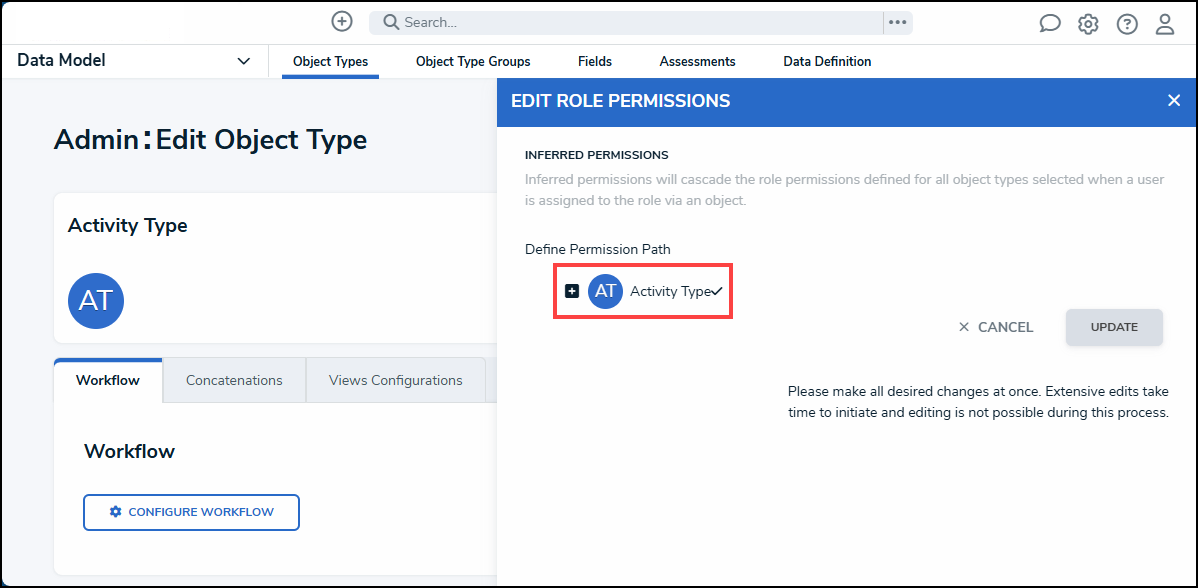Cancel the role permissions edit
Image resolution: width=1198 pixels, height=588 pixels.
995,327
